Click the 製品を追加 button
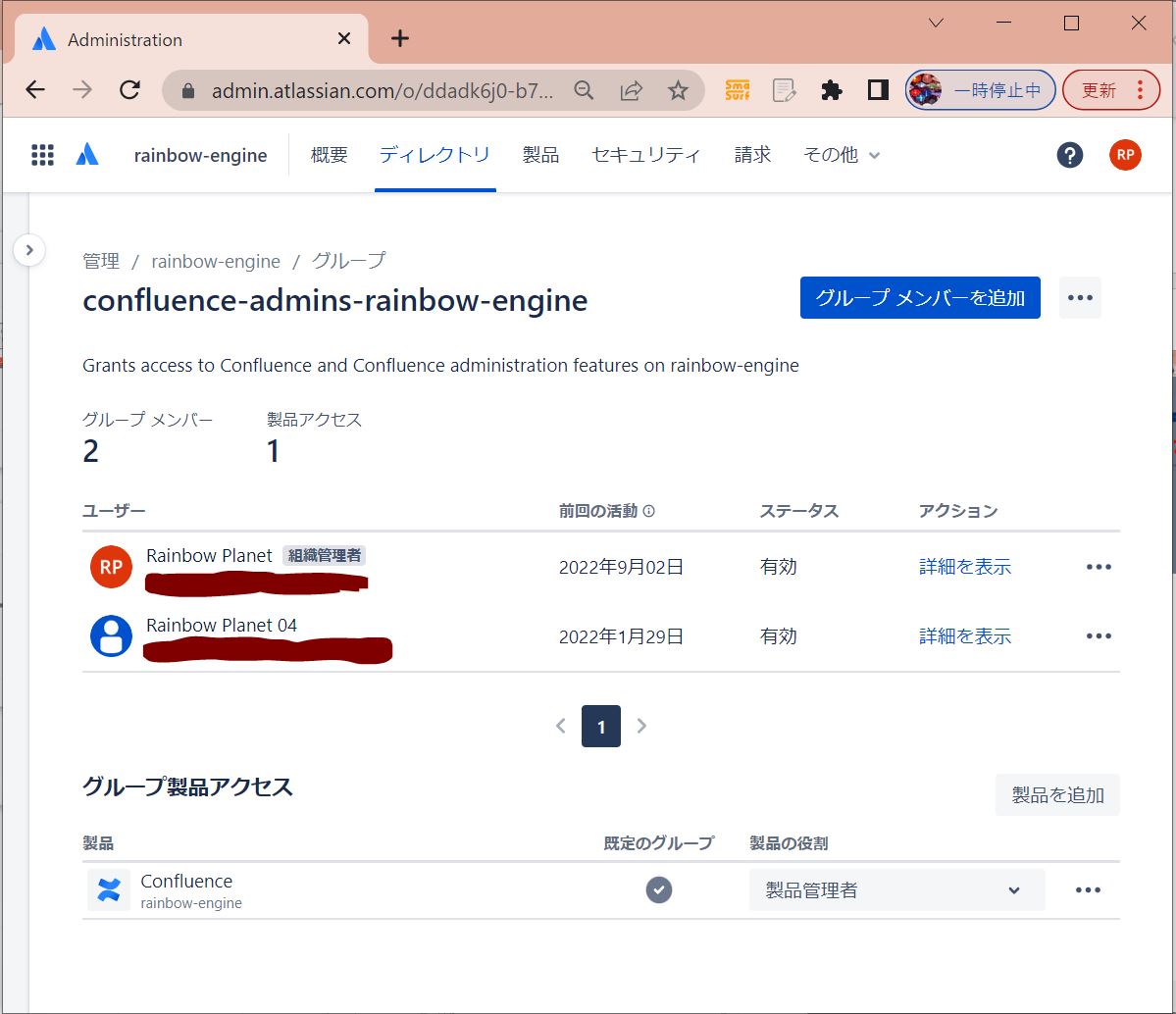 (1057, 795)
